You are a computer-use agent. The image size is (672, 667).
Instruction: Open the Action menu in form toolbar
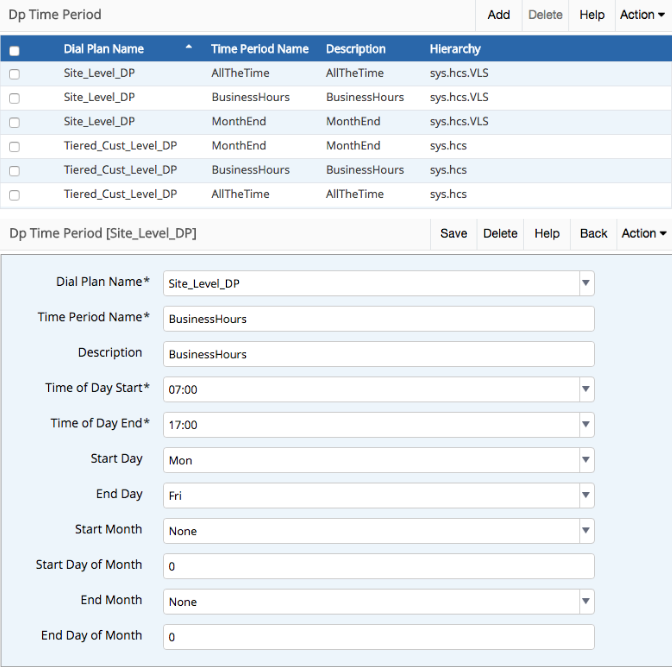[644, 233]
